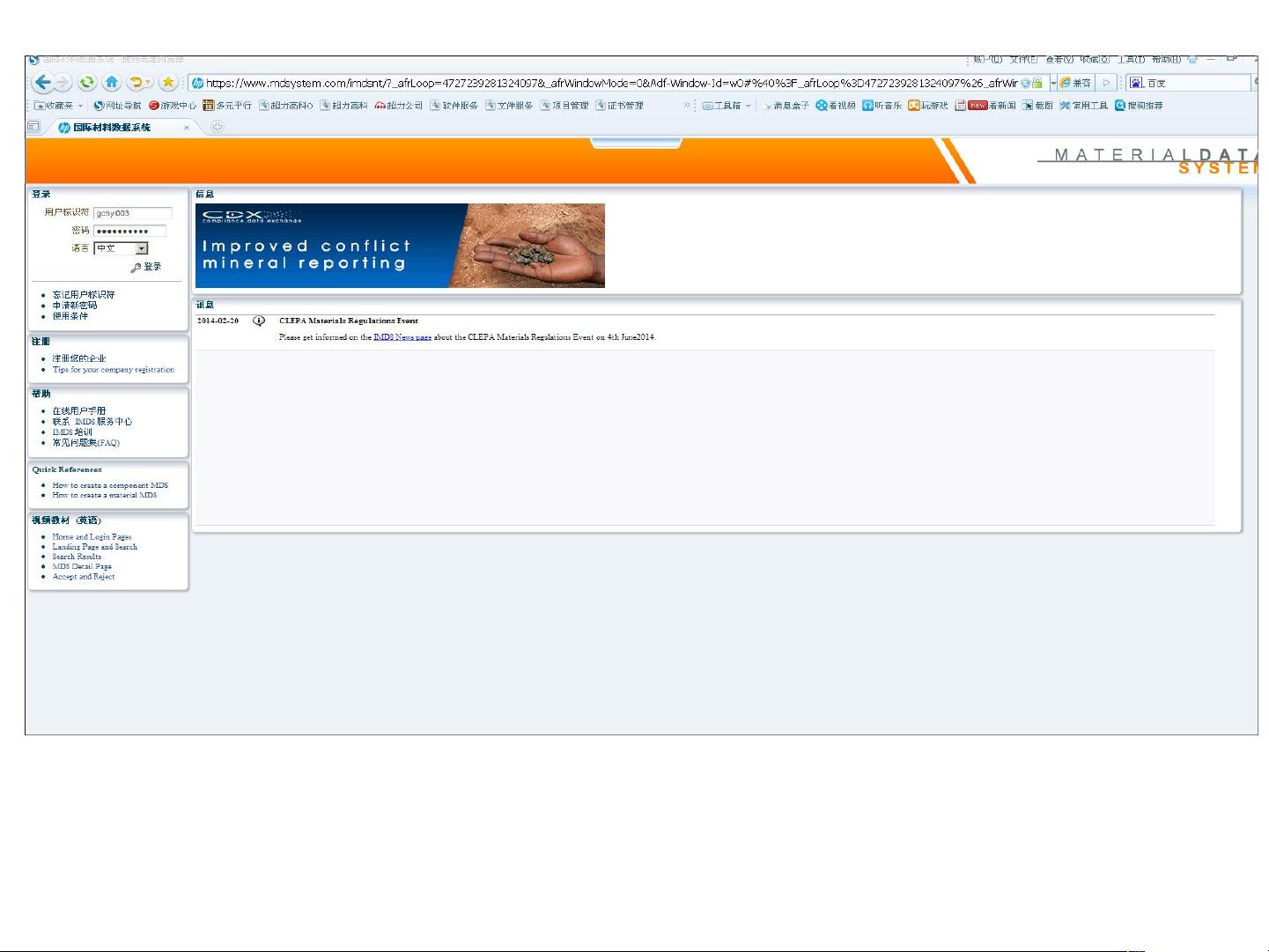Click the info icon beside 2014-02-20
This screenshot has width=1269, height=952.
pos(259,321)
